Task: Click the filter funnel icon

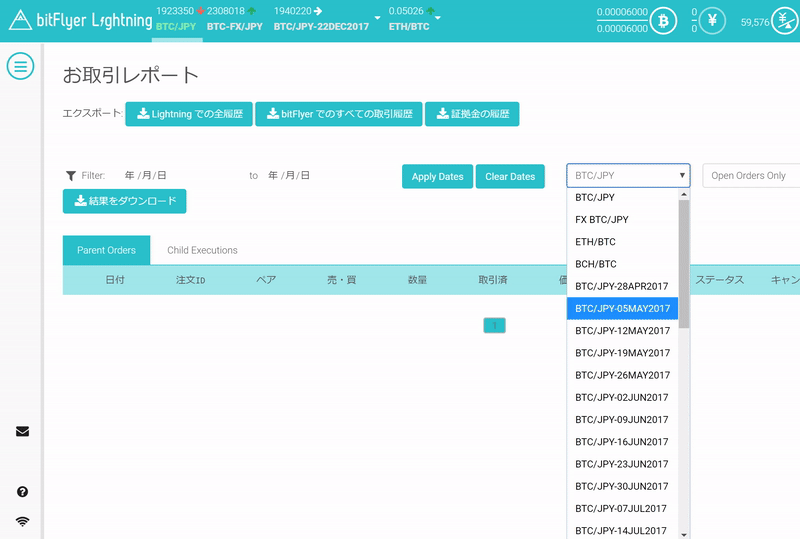Action: tap(71, 176)
